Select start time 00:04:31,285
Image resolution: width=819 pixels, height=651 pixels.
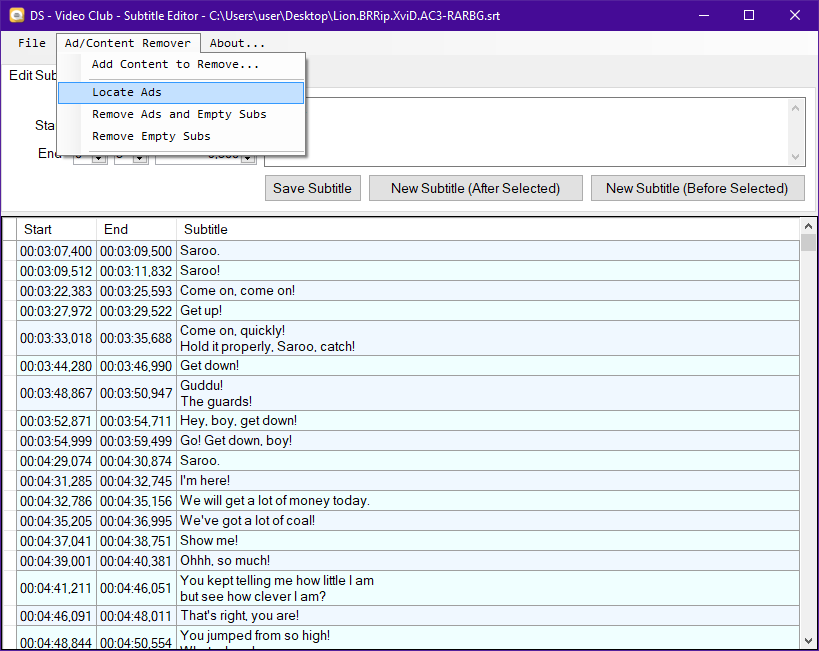56,481
